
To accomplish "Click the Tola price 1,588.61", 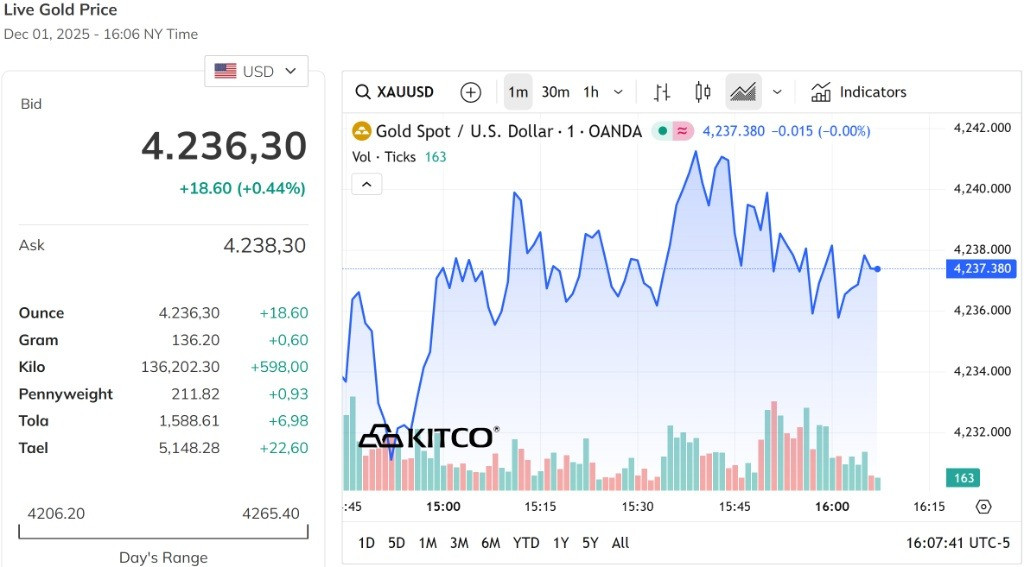I will pos(189,421).
